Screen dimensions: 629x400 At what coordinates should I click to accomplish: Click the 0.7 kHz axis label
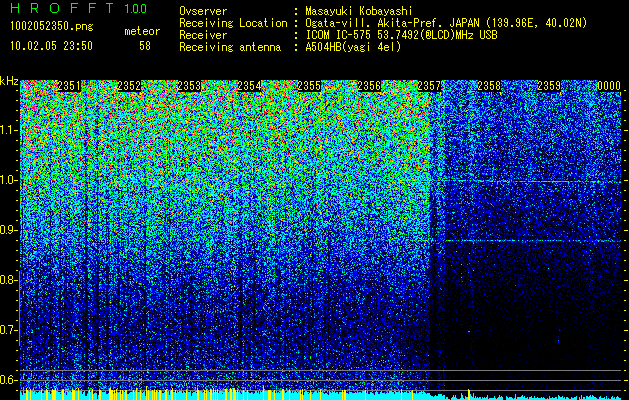8,330
